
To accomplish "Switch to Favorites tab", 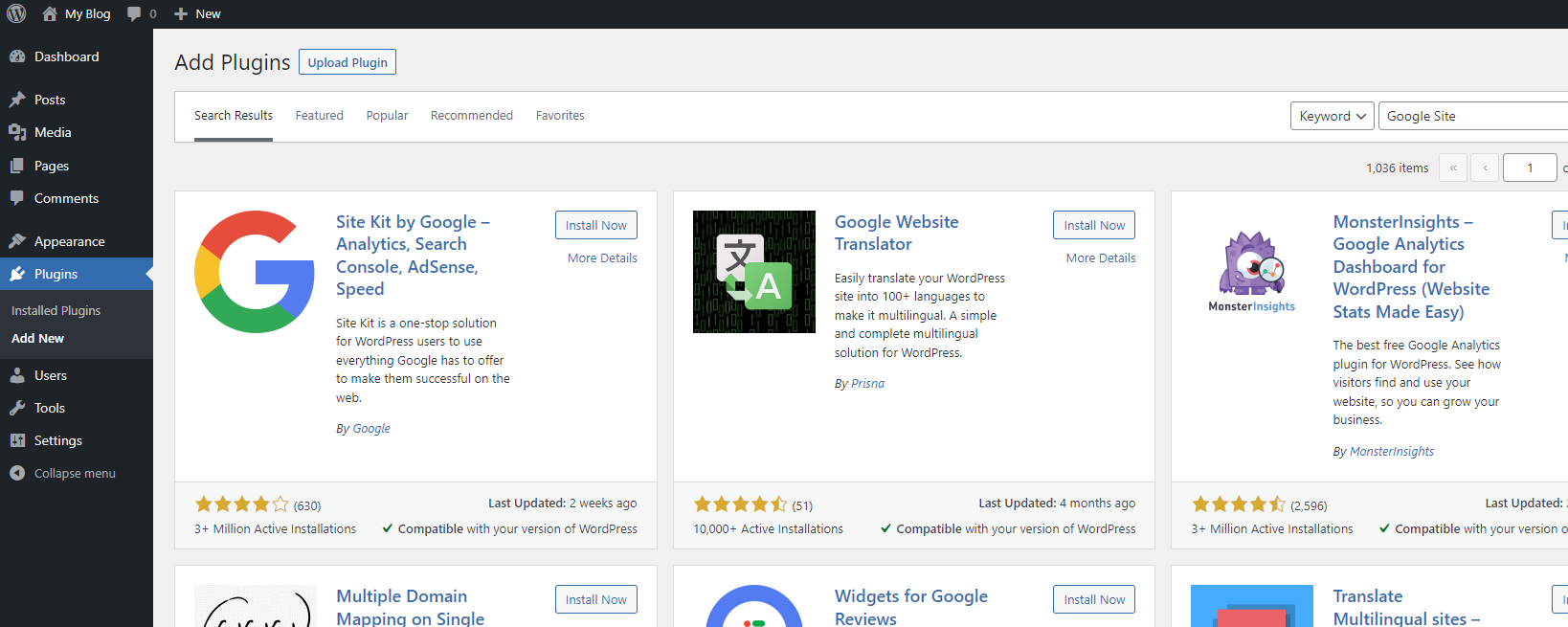I will click(560, 116).
